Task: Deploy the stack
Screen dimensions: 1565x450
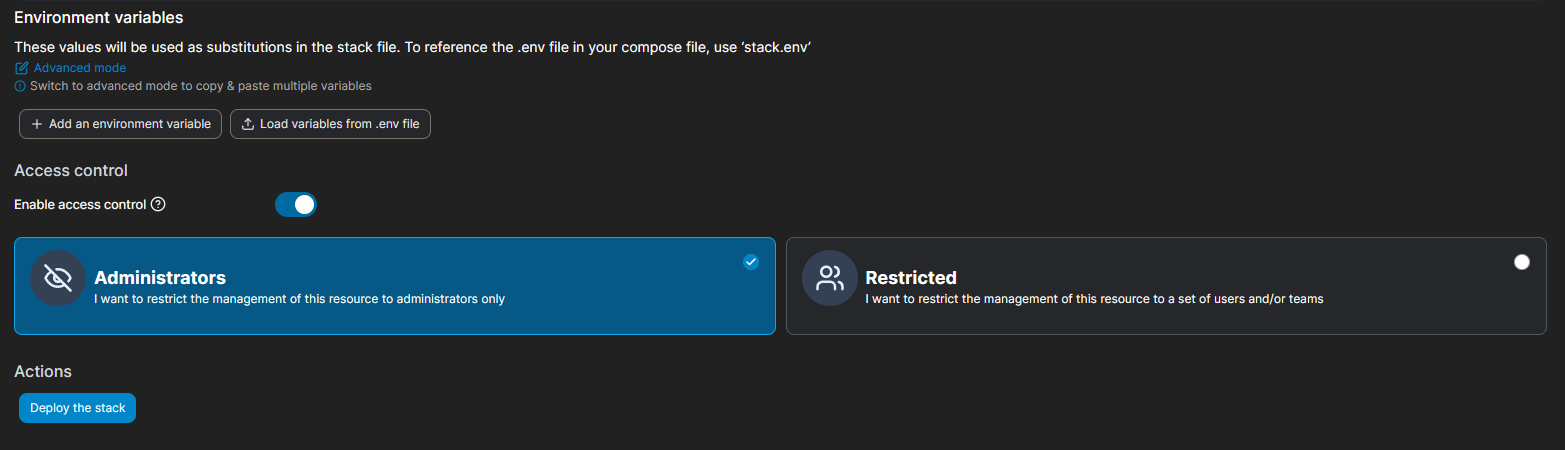Action: [x=77, y=408]
